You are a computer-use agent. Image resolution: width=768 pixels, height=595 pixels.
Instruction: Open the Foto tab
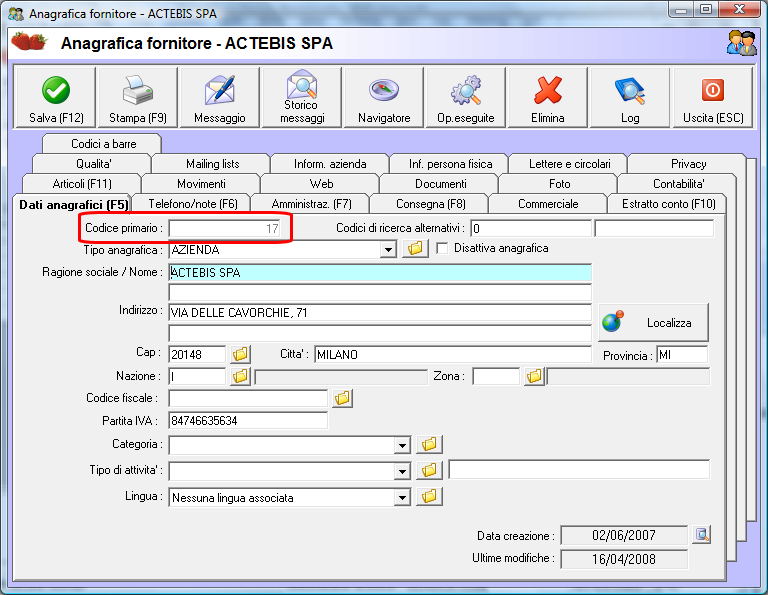(x=559, y=184)
